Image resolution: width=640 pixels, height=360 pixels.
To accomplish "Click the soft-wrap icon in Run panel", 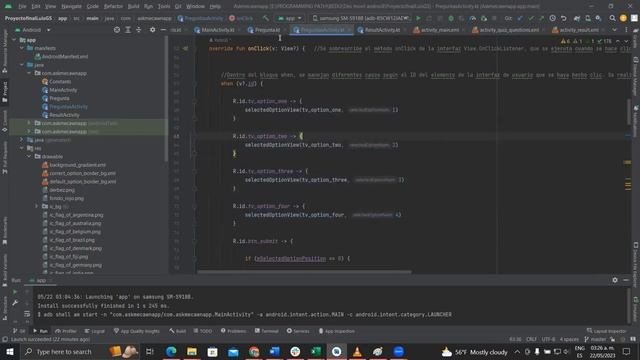I will 27,314.
